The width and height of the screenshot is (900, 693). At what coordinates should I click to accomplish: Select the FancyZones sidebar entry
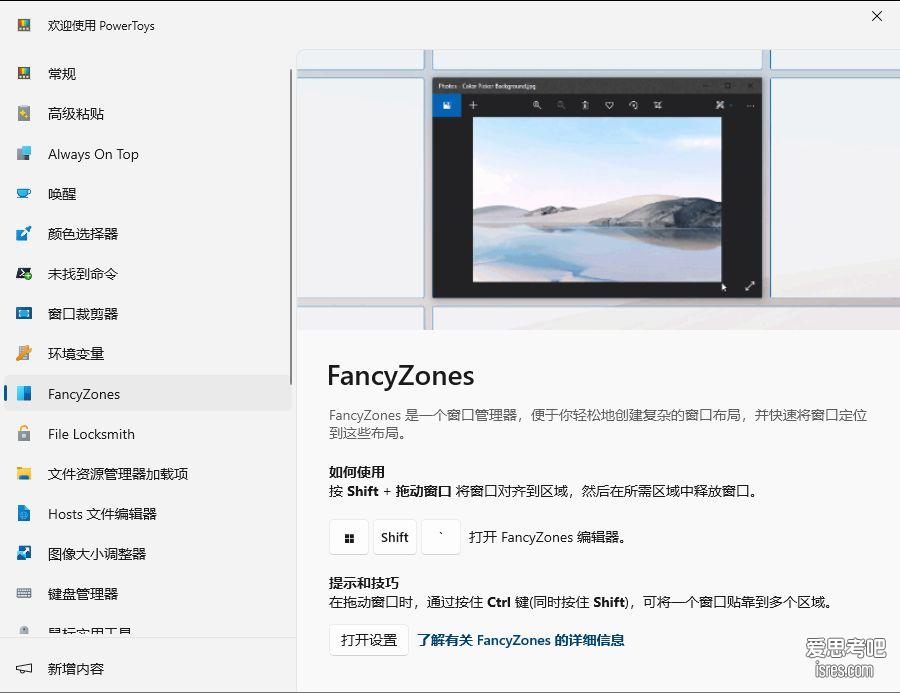pyautogui.click(x=148, y=393)
